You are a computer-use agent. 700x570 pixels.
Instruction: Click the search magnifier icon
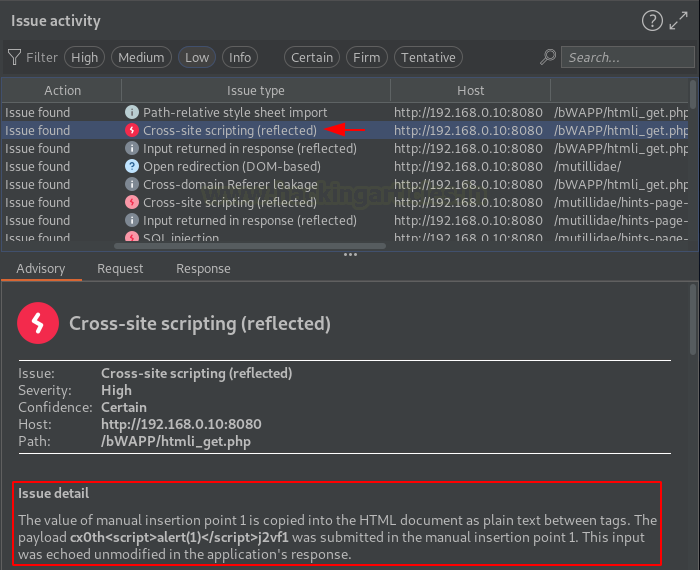click(548, 57)
